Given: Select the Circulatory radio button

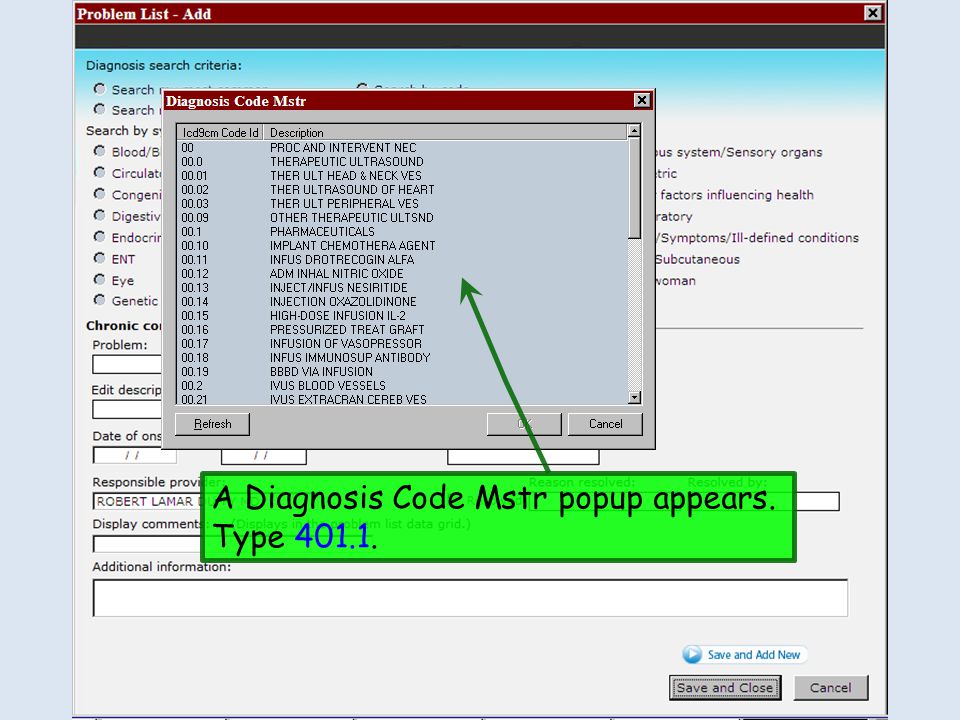Looking at the screenshot, I should [99, 173].
